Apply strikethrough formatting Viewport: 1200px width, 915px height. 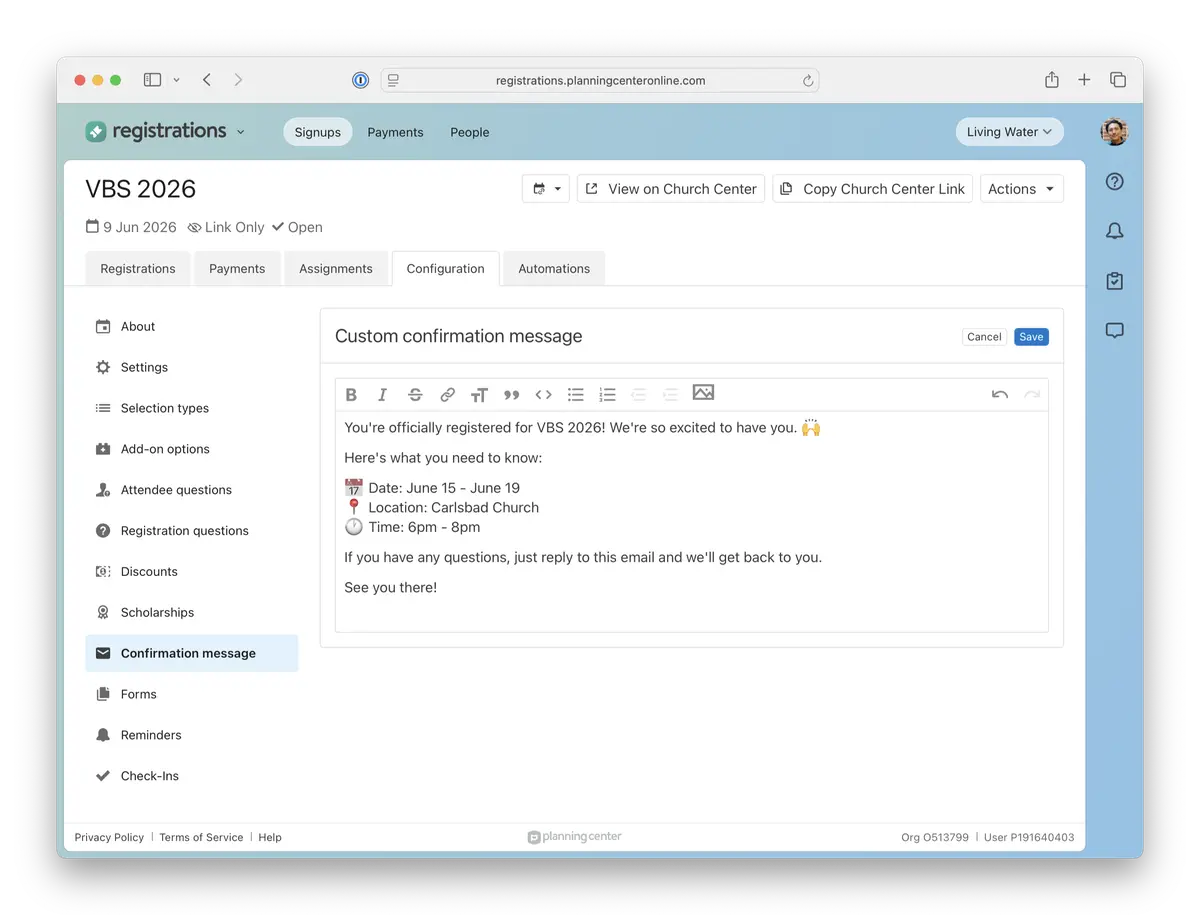(415, 395)
